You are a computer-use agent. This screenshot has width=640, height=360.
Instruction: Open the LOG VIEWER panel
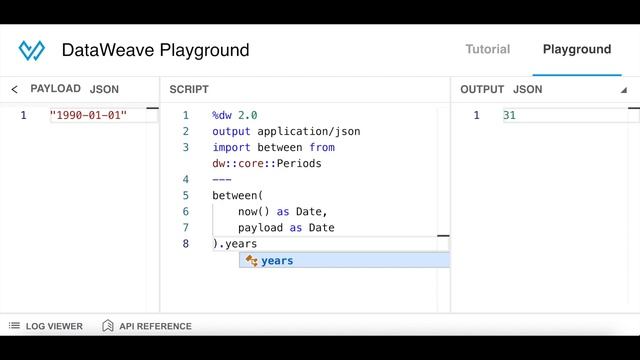click(x=46, y=326)
